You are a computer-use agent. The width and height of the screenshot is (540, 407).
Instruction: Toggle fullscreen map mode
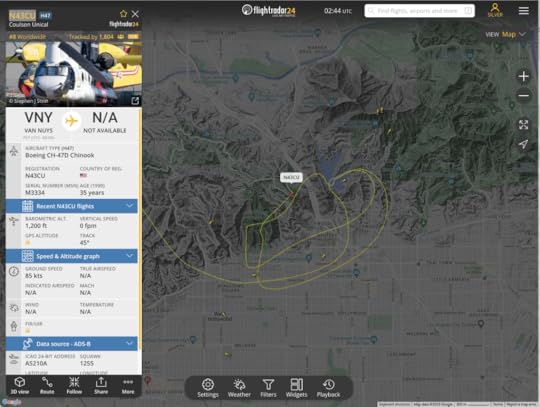523,125
